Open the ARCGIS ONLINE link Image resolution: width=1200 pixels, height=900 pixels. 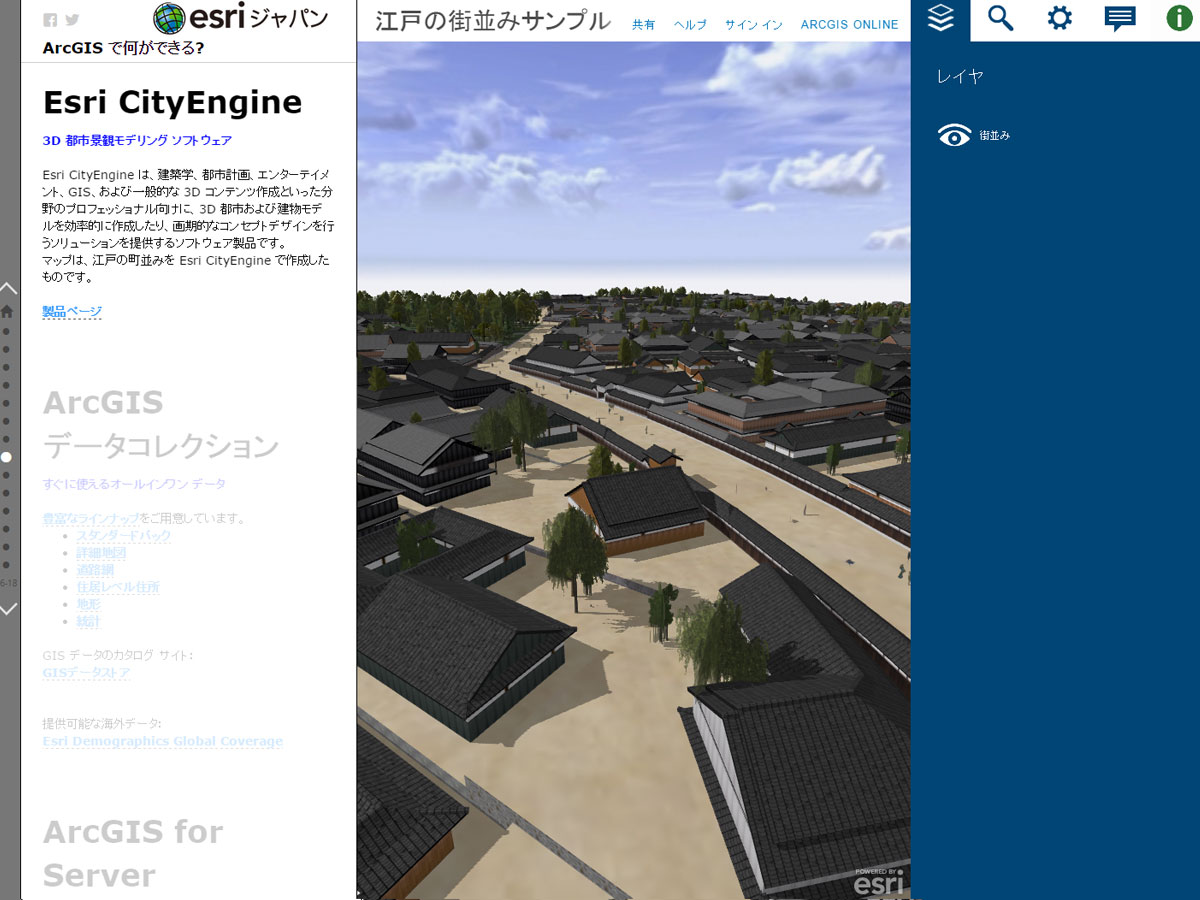point(849,25)
